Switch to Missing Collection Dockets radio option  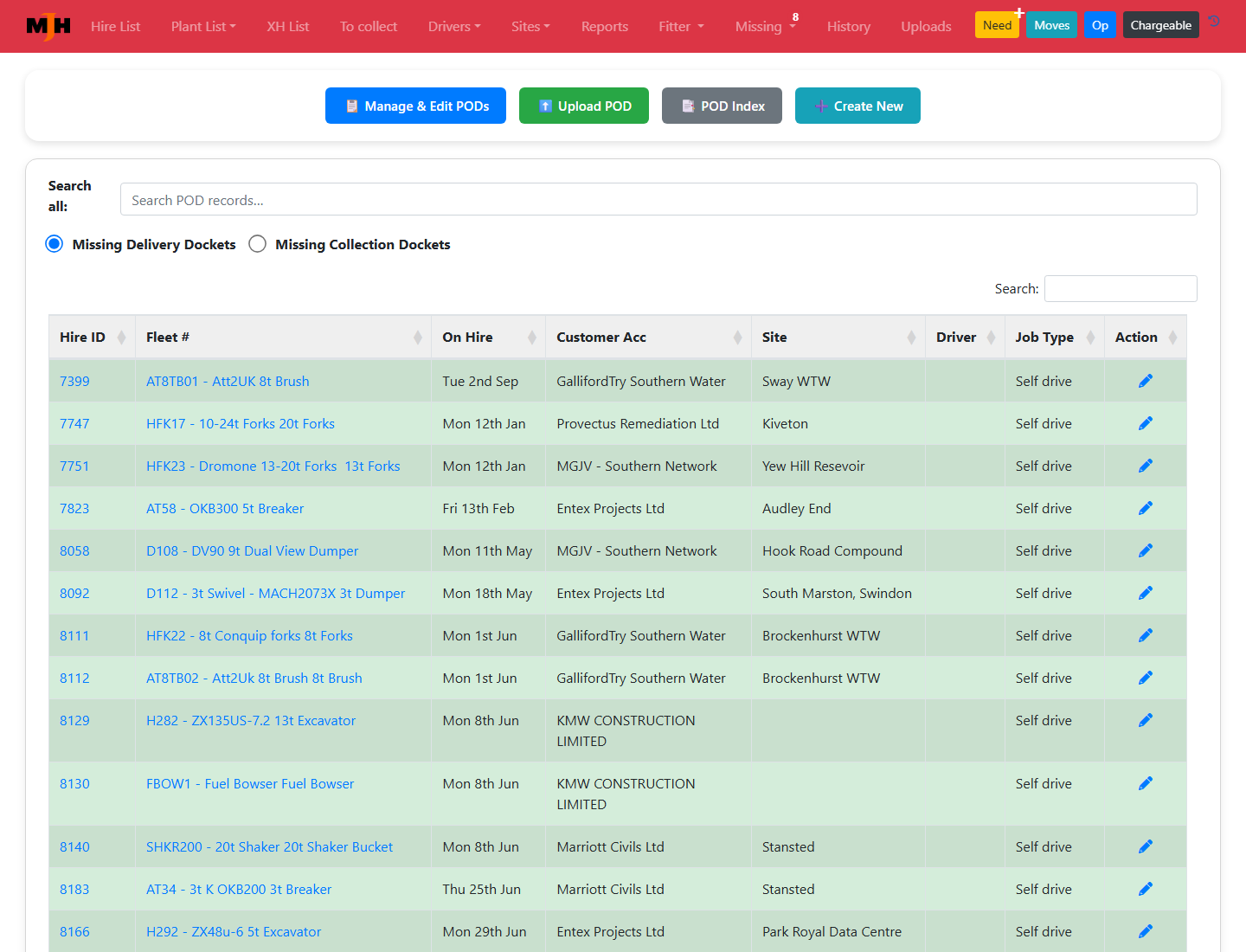257,244
